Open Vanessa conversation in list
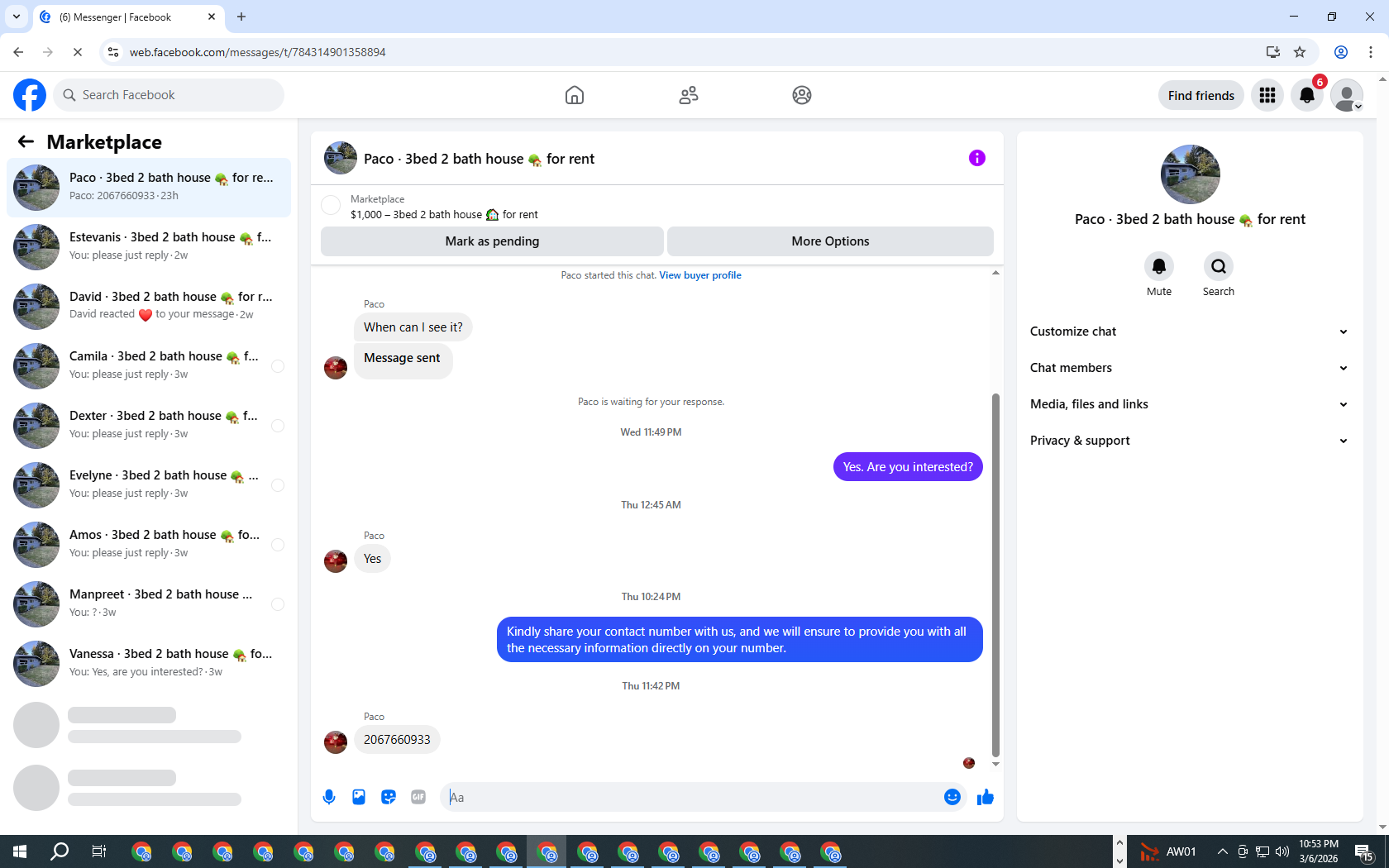The image size is (1389, 868). pyautogui.click(x=149, y=664)
